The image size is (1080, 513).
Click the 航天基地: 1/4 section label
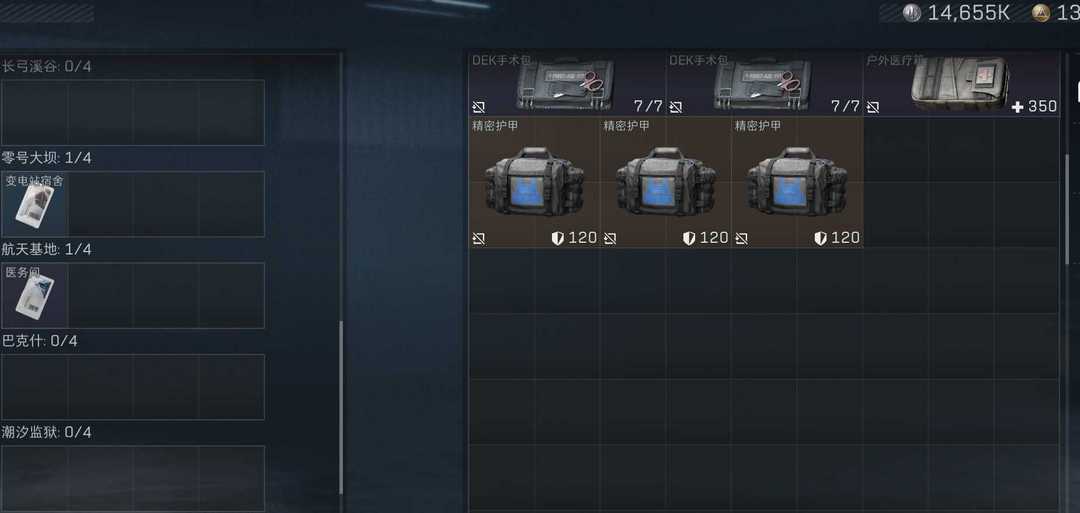[x=47, y=249]
